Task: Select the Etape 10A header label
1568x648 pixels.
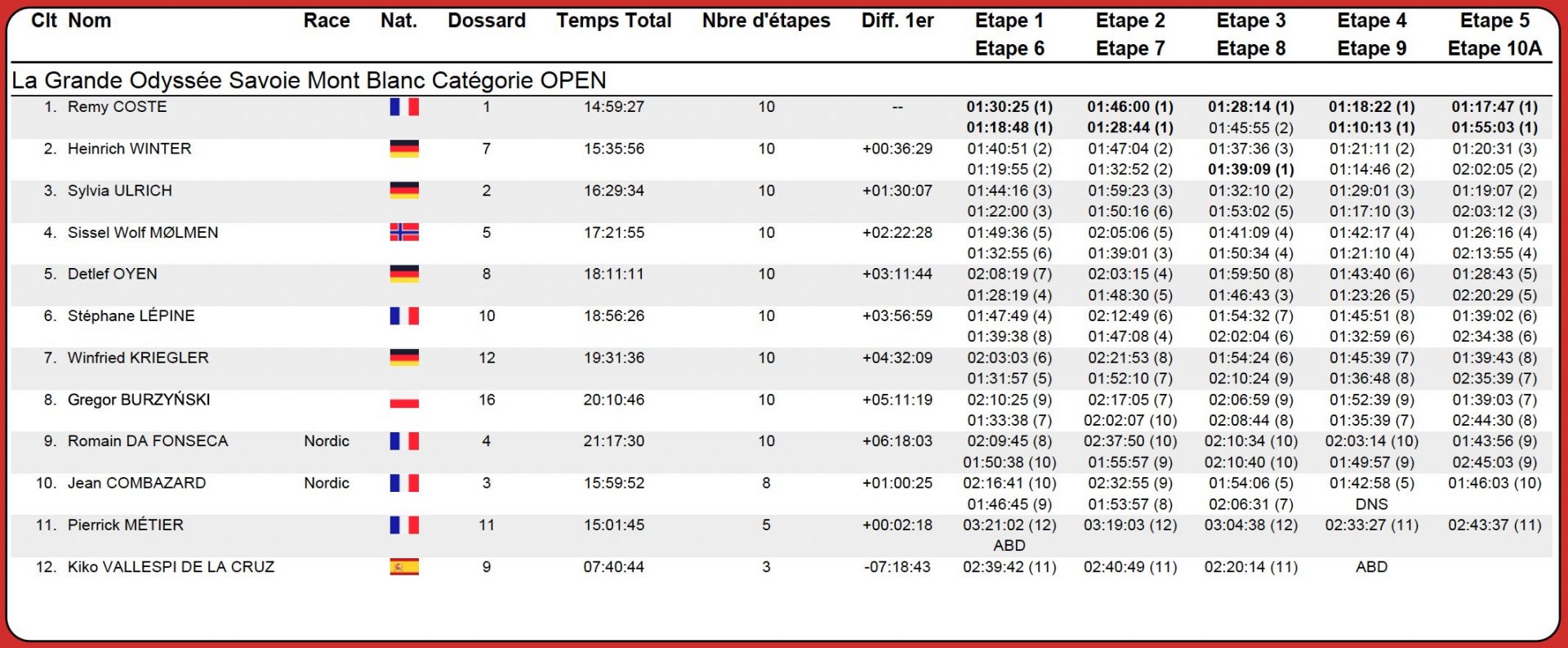Action: pyautogui.click(x=1494, y=49)
